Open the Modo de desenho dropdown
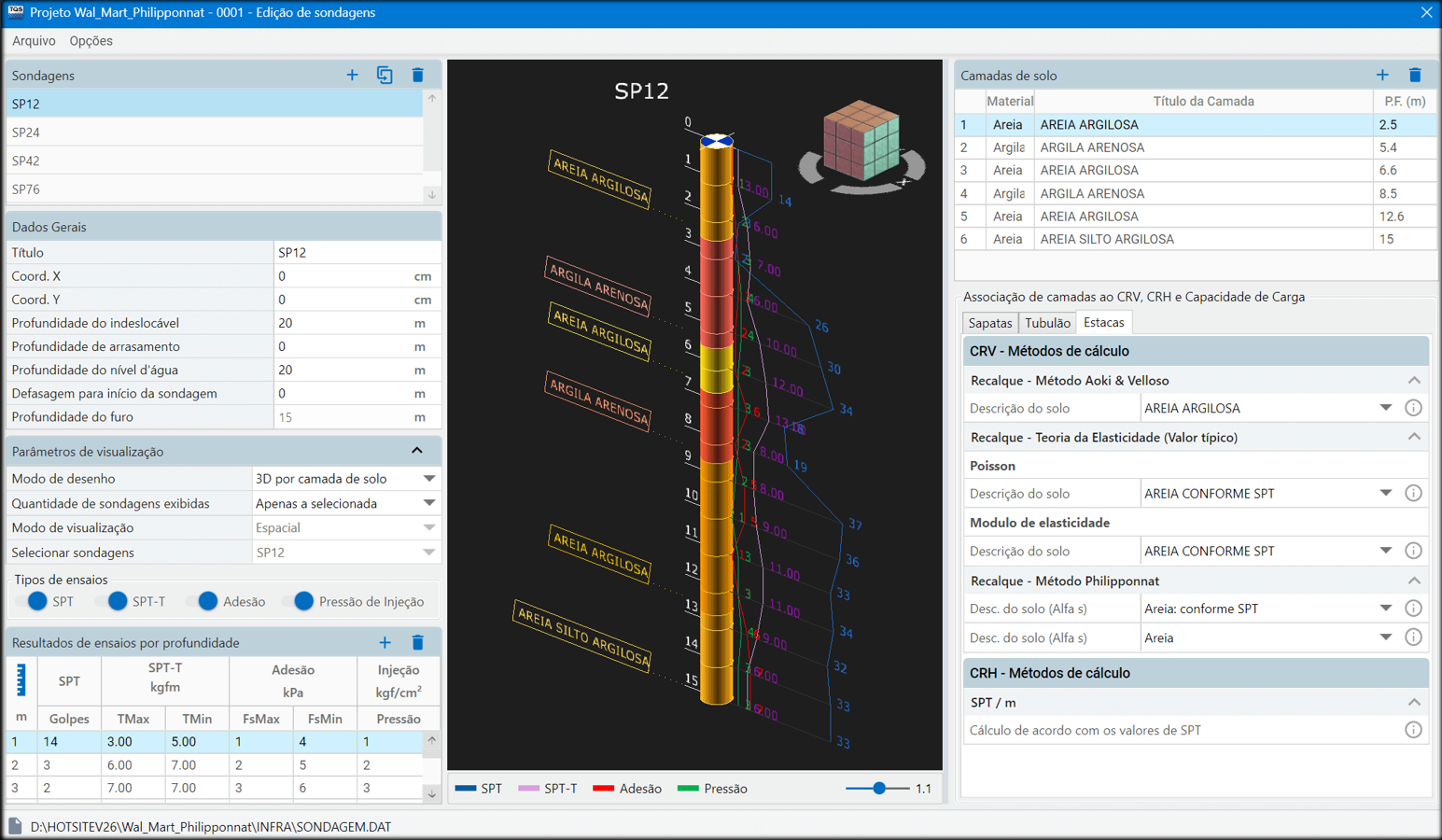1442x840 pixels. click(429, 479)
